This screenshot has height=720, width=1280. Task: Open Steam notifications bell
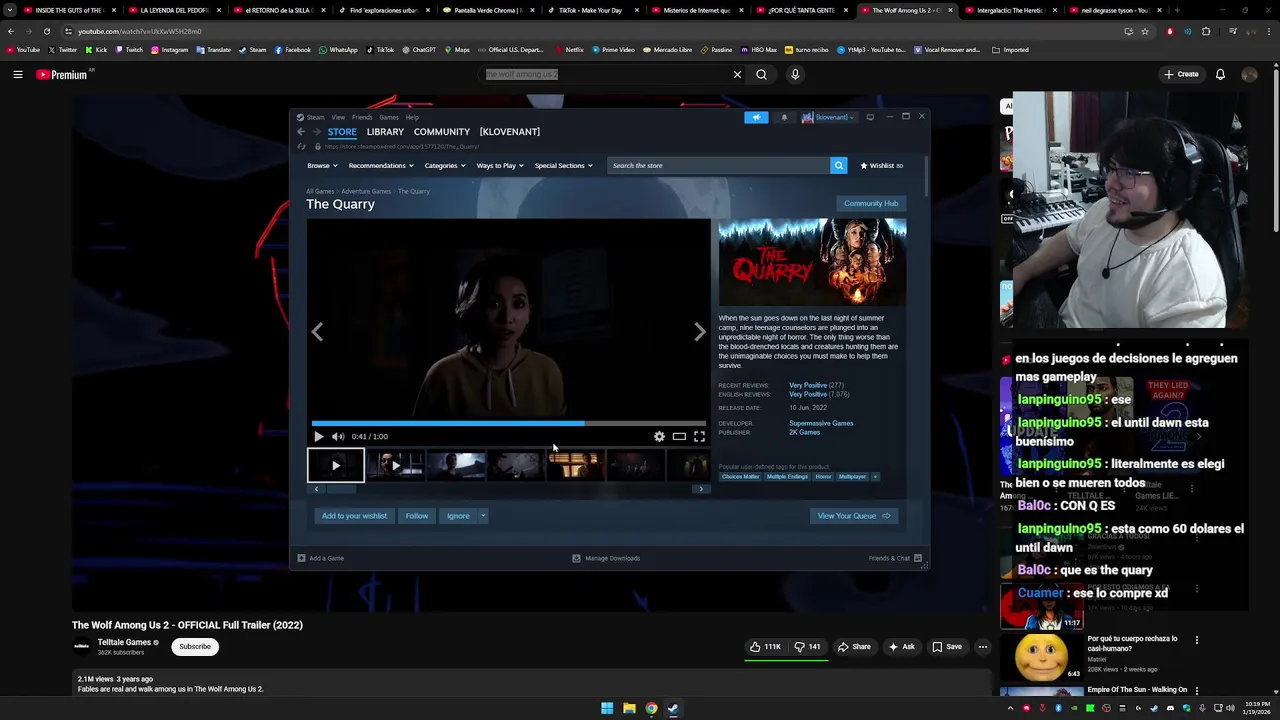[784, 117]
